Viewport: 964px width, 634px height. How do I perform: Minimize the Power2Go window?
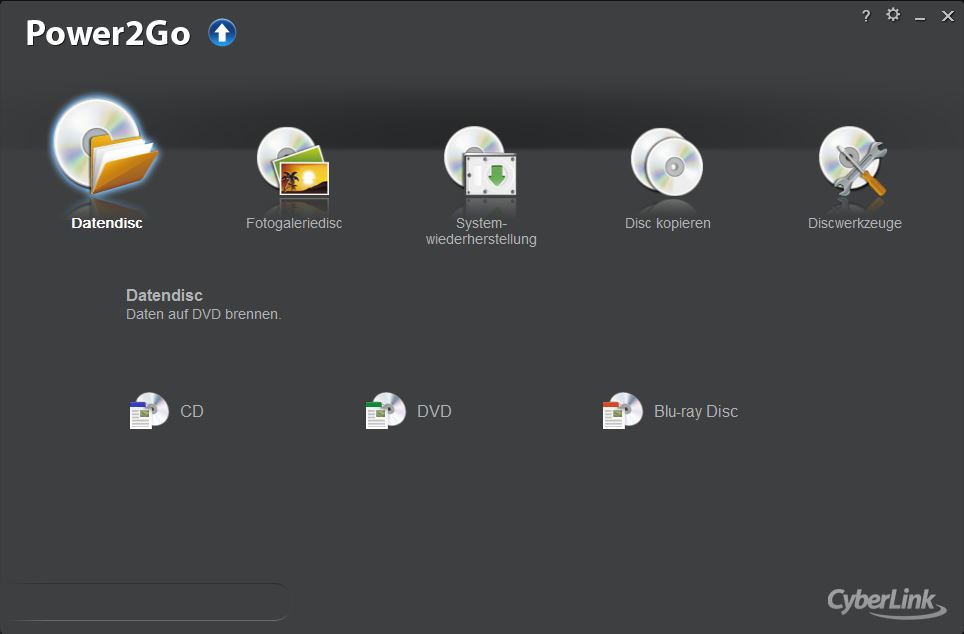pos(920,19)
